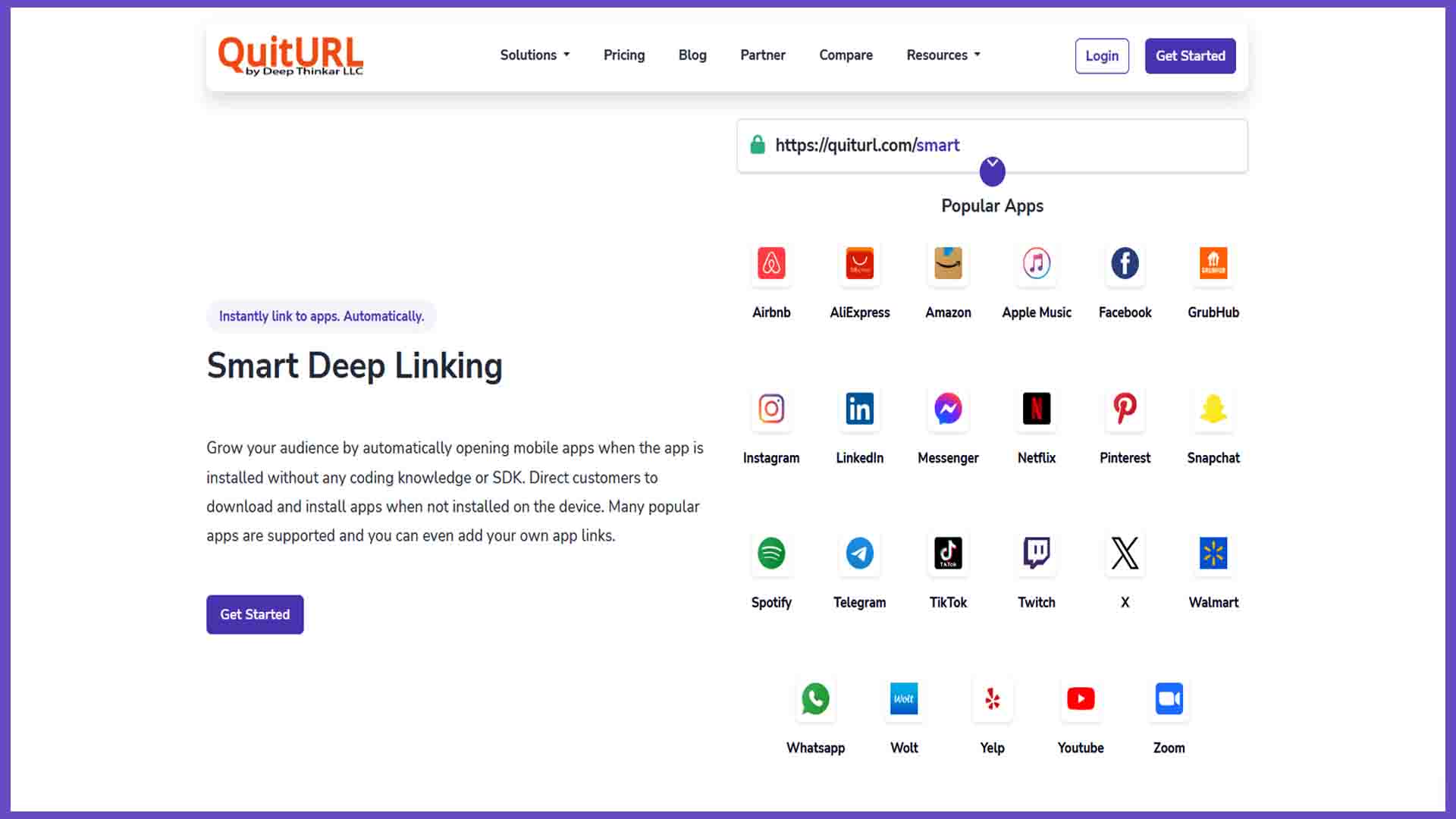Select the Zoom app icon
This screenshot has width=1456, height=819.
[1169, 698]
